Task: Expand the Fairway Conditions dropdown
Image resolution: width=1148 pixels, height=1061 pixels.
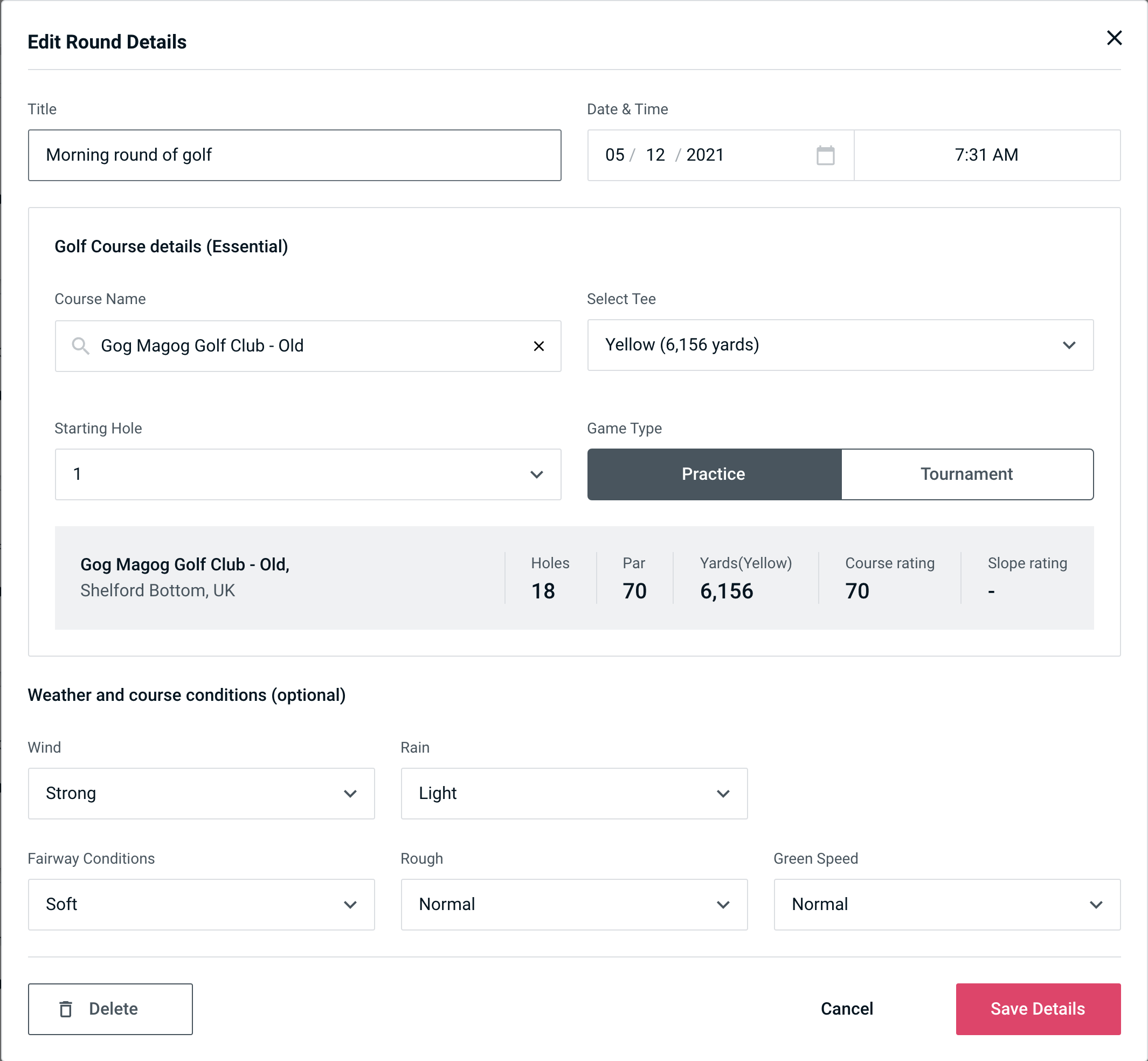Action: [201, 904]
